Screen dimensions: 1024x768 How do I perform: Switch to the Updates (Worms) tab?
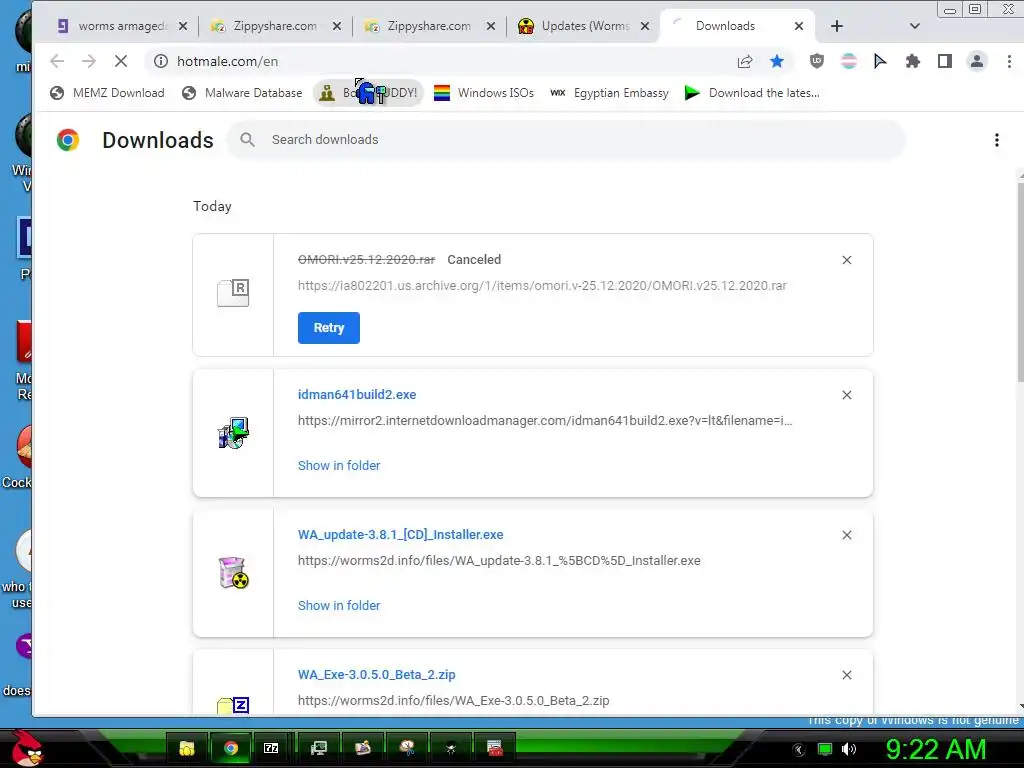point(573,26)
